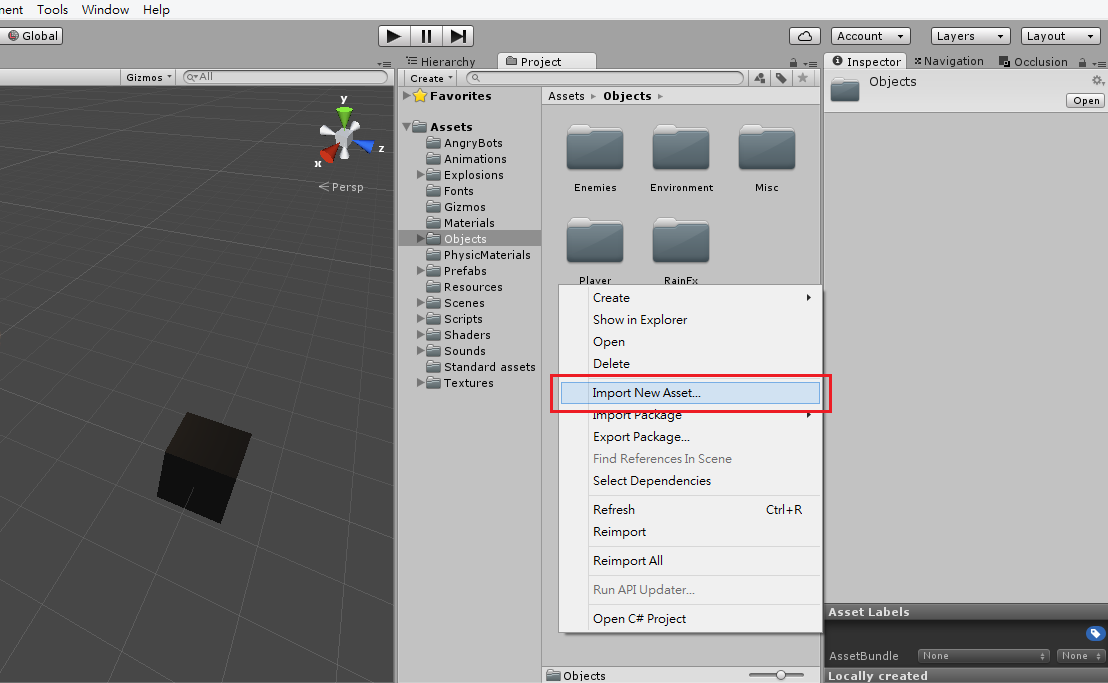1108x683 pixels.
Task: Open the Layout dropdown
Action: point(1059,35)
